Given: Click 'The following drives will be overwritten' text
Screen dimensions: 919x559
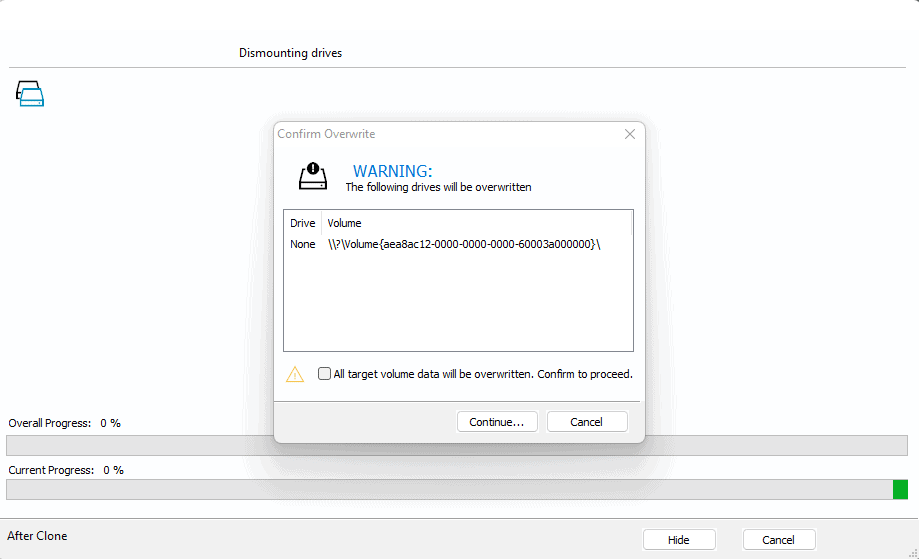Looking at the screenshot, I should point(438,188).
